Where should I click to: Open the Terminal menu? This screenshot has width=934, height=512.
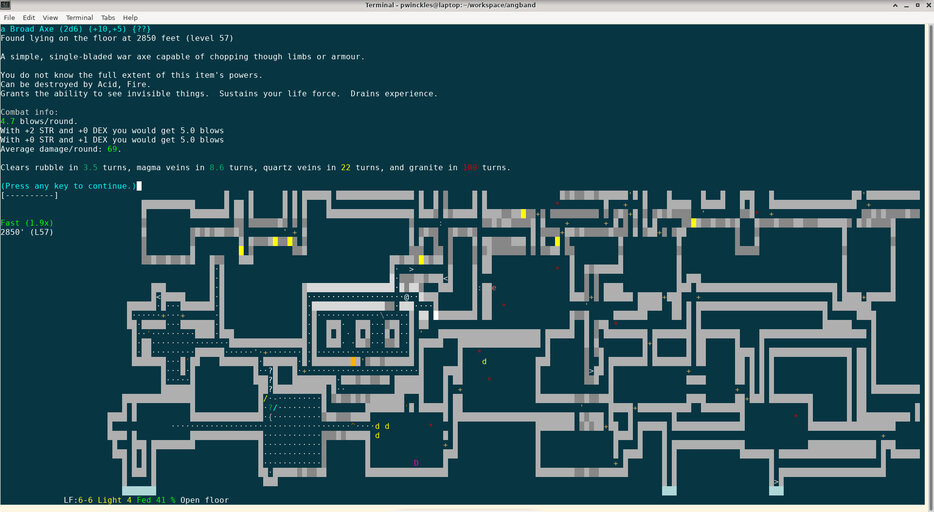(79, 17)
